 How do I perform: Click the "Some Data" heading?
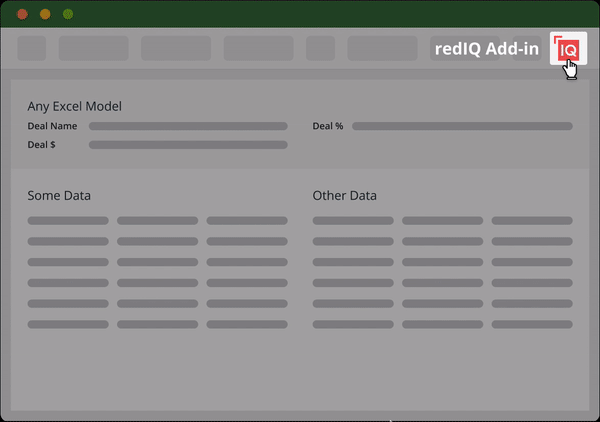coord(59,196)
